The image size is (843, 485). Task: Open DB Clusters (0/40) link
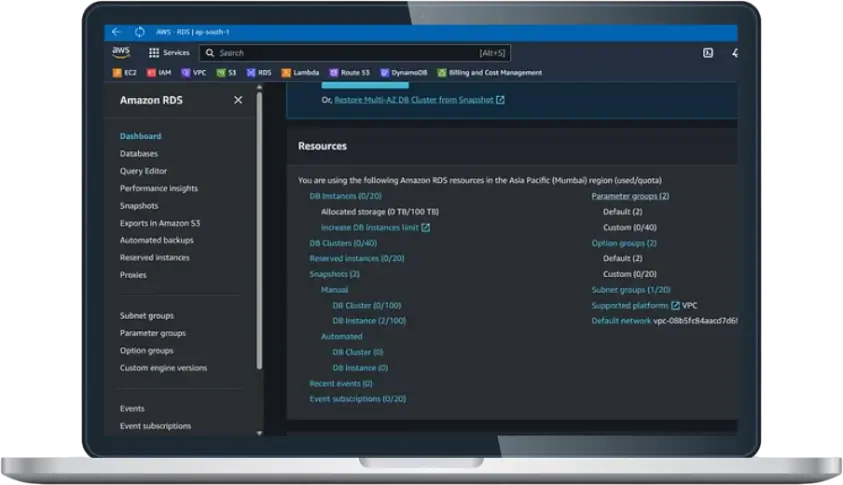pyautogui.click(x=343, y=243)
